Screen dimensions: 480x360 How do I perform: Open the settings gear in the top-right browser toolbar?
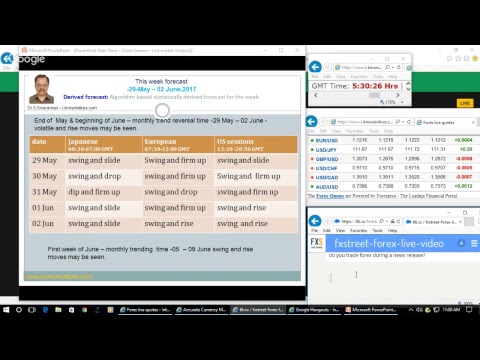point(466,58)
